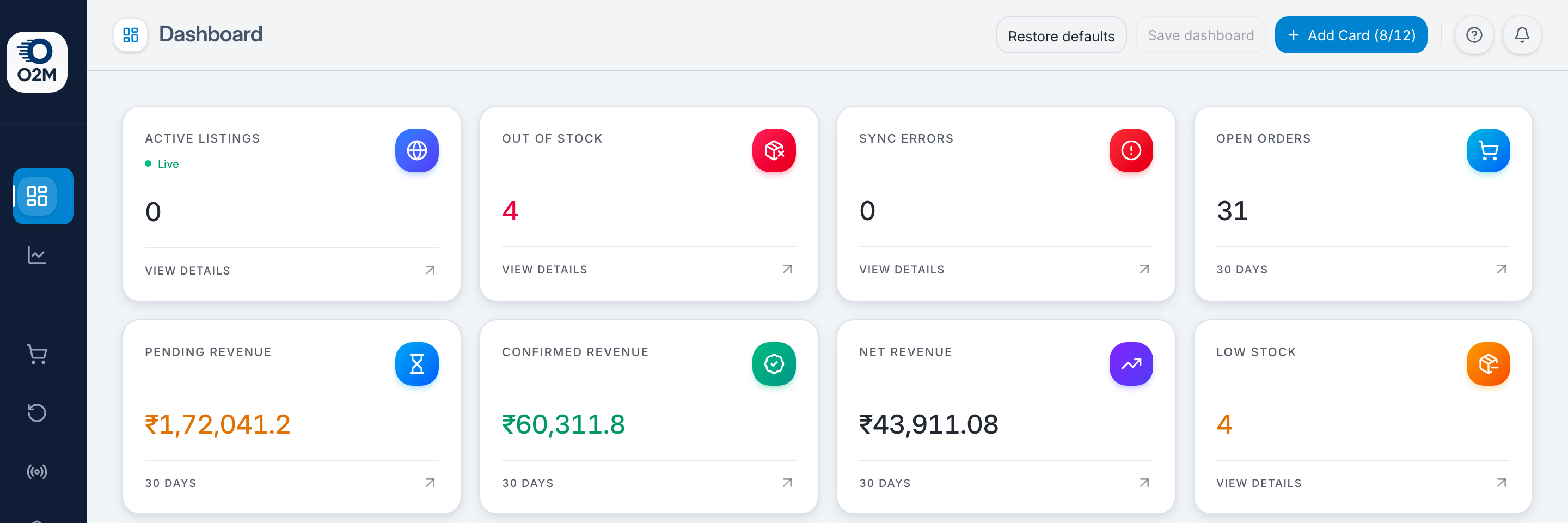Click 30 Days link on Pending Revenue card
1568x523 pixels.
point(170,483)
